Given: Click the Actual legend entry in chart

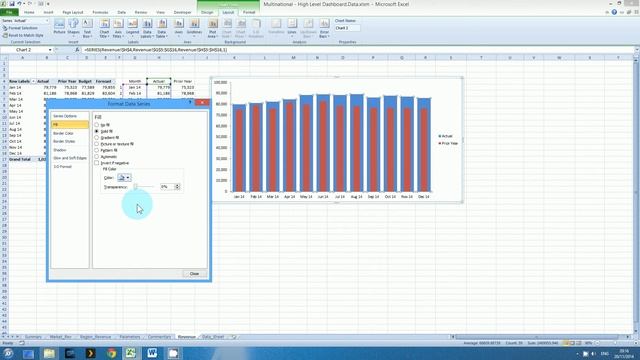Looking at the screenshot, I should point(446,136).
